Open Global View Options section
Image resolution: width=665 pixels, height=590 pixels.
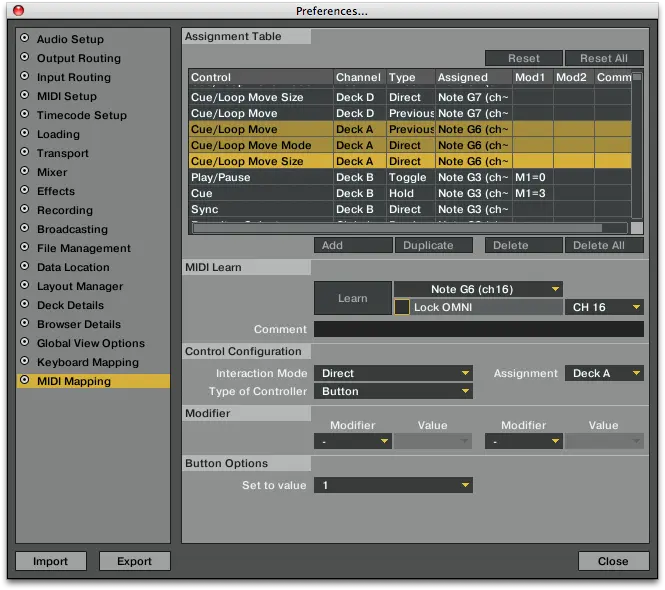click(90, 343)
